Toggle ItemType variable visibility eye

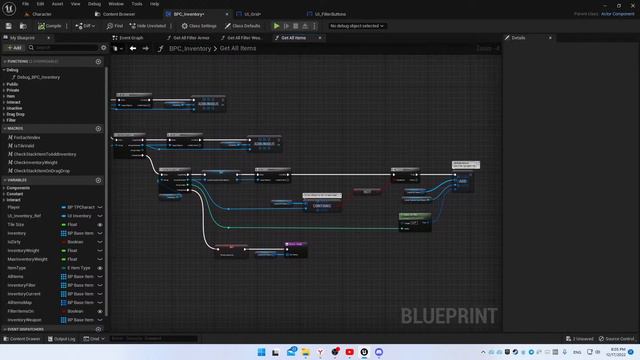[x=100, y=268]
